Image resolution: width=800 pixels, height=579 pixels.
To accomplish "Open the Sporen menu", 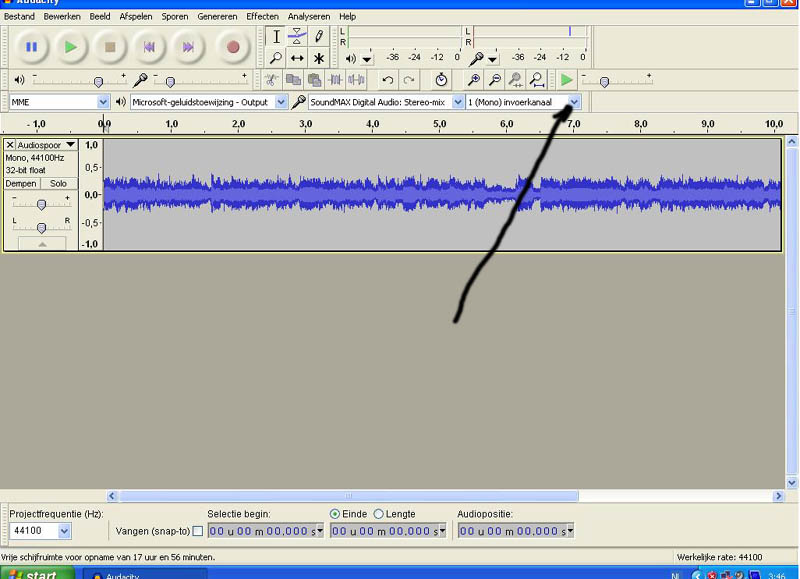I will (175, 16).
